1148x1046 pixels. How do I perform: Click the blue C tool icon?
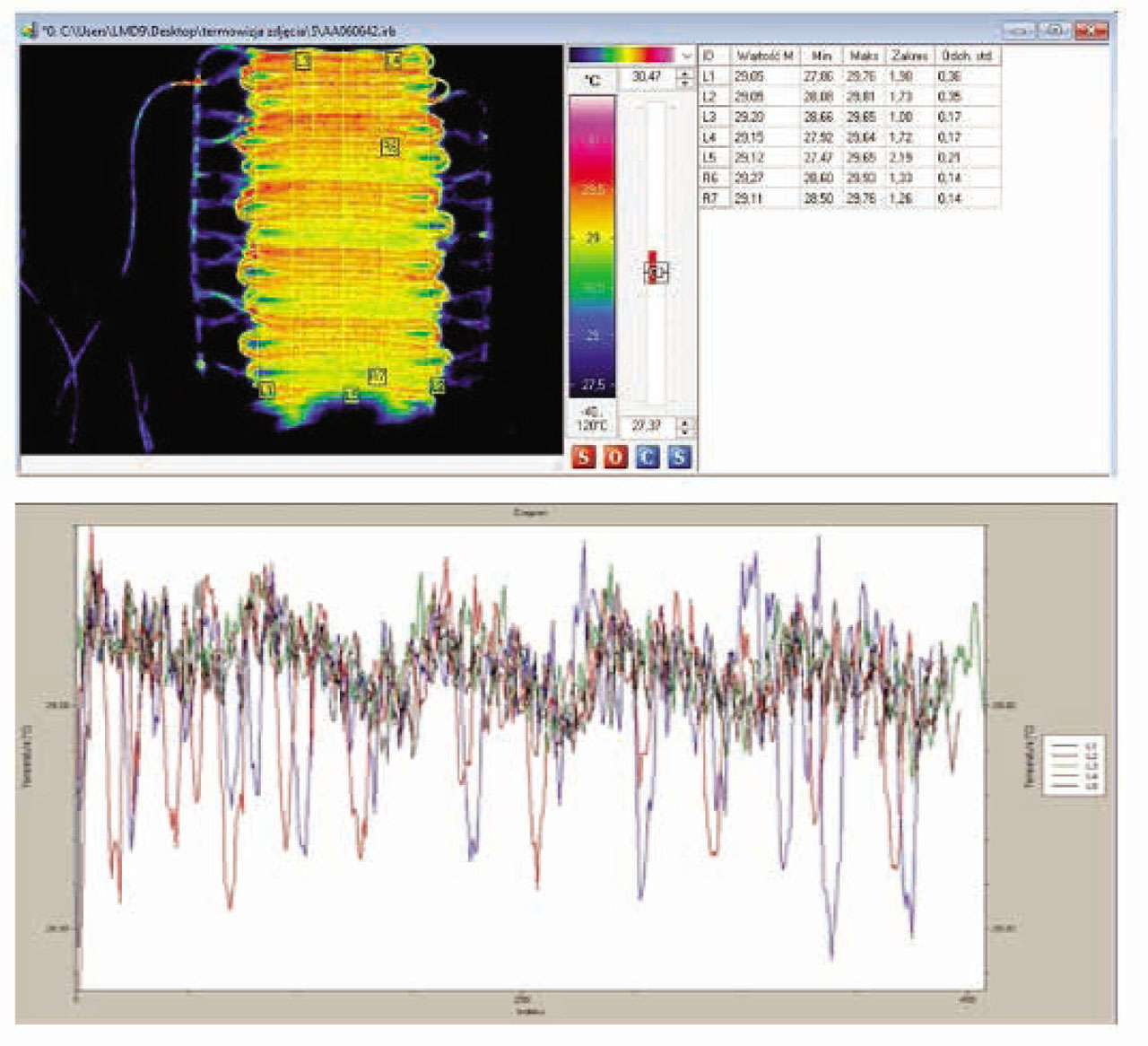click(646, 452)
